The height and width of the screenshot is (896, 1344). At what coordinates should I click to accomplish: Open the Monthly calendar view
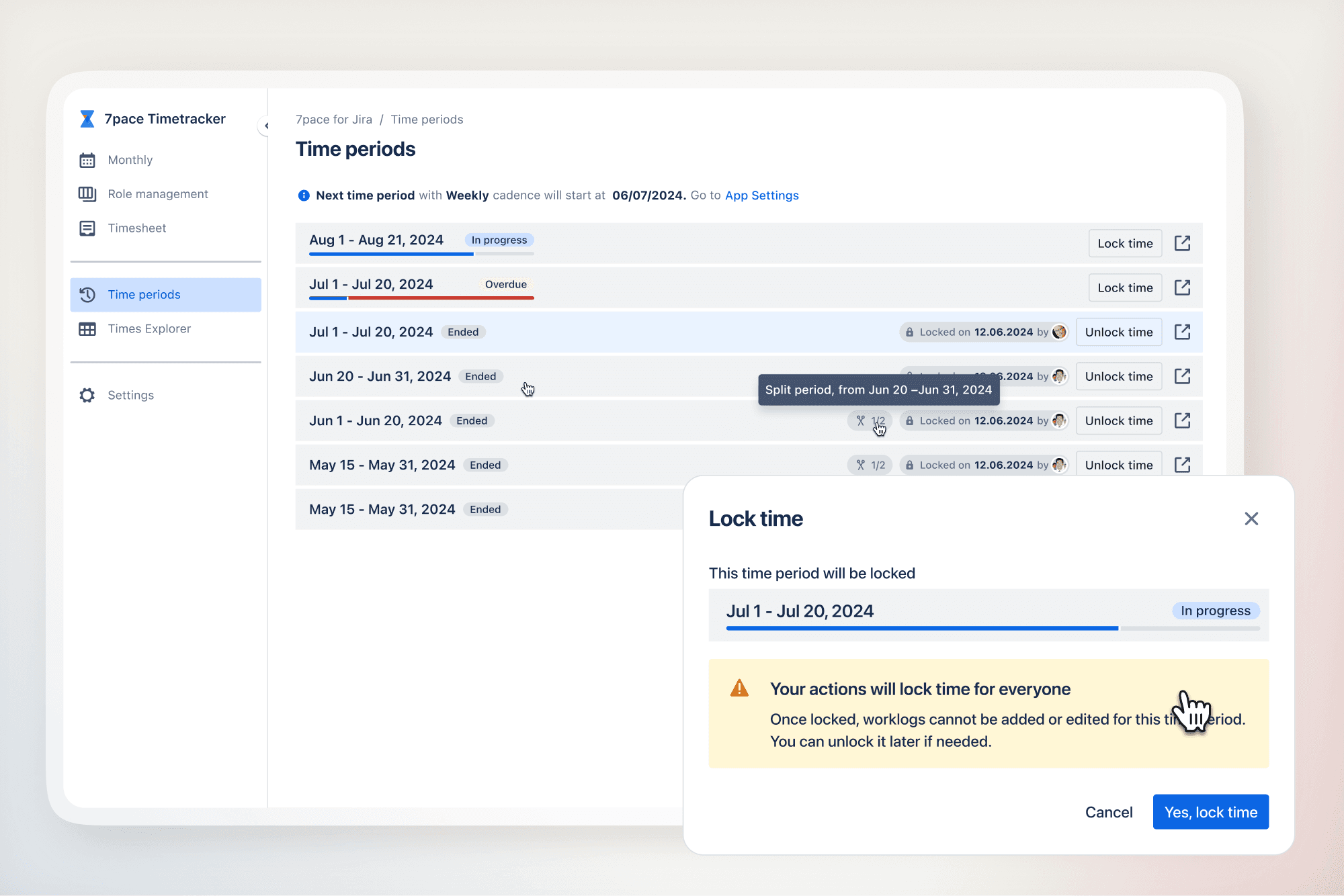(x=130, y=160)
